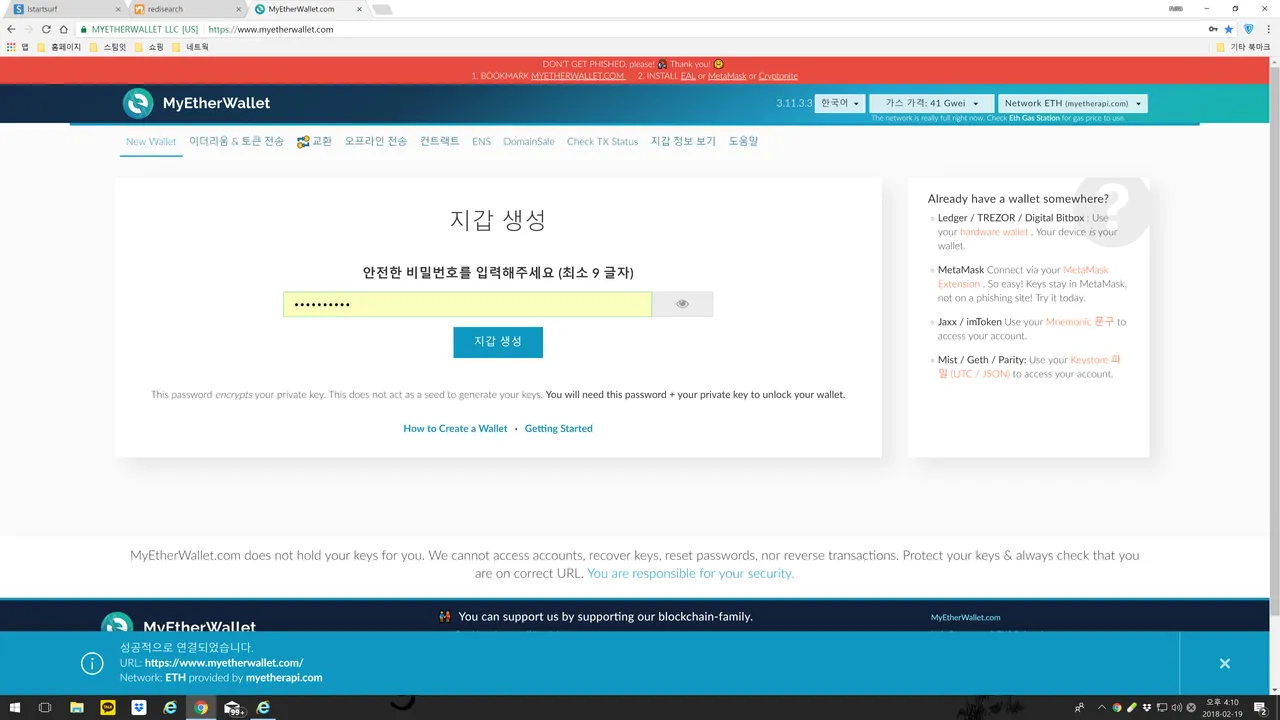Open Dropbox from the taskbar
Screen dimensions: 1280x720
139,707
